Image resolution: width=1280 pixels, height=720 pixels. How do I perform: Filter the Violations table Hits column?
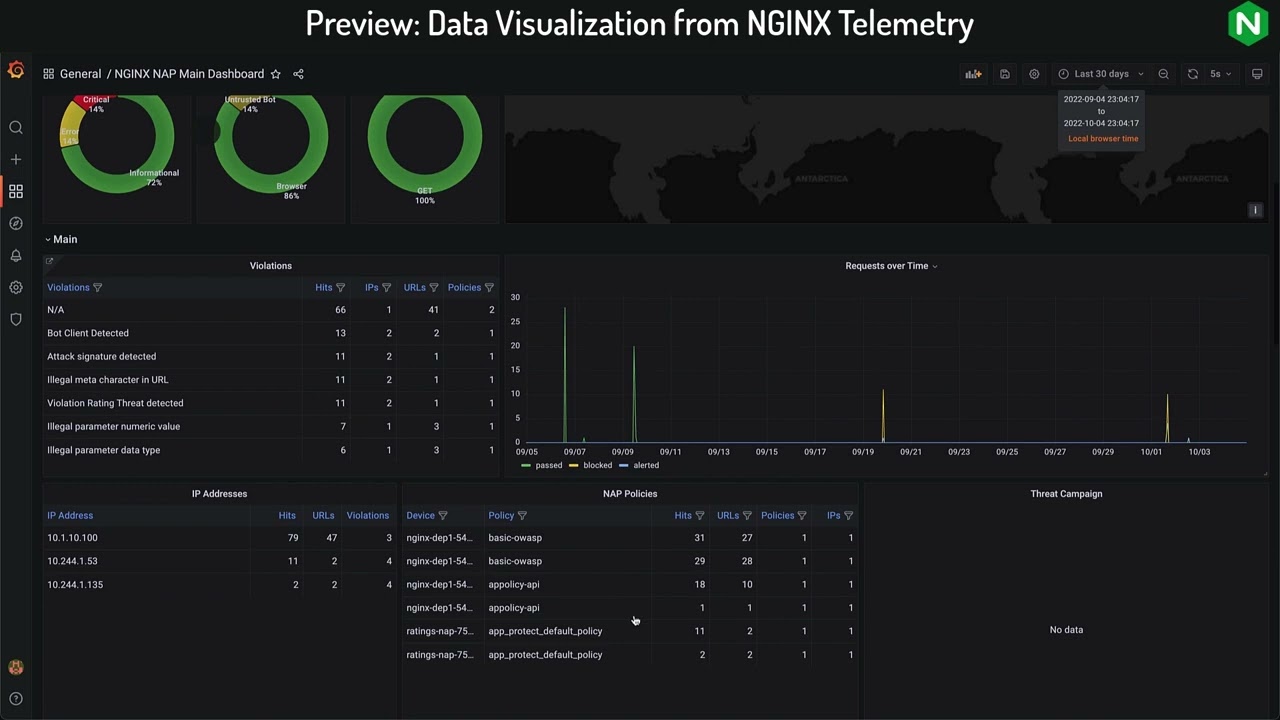point(341,288)
